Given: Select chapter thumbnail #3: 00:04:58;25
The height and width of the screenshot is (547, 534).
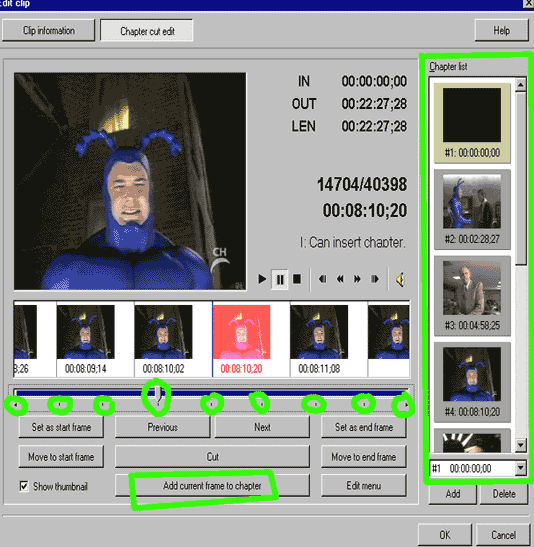Looking at the screenshot, I should point(472,296).
